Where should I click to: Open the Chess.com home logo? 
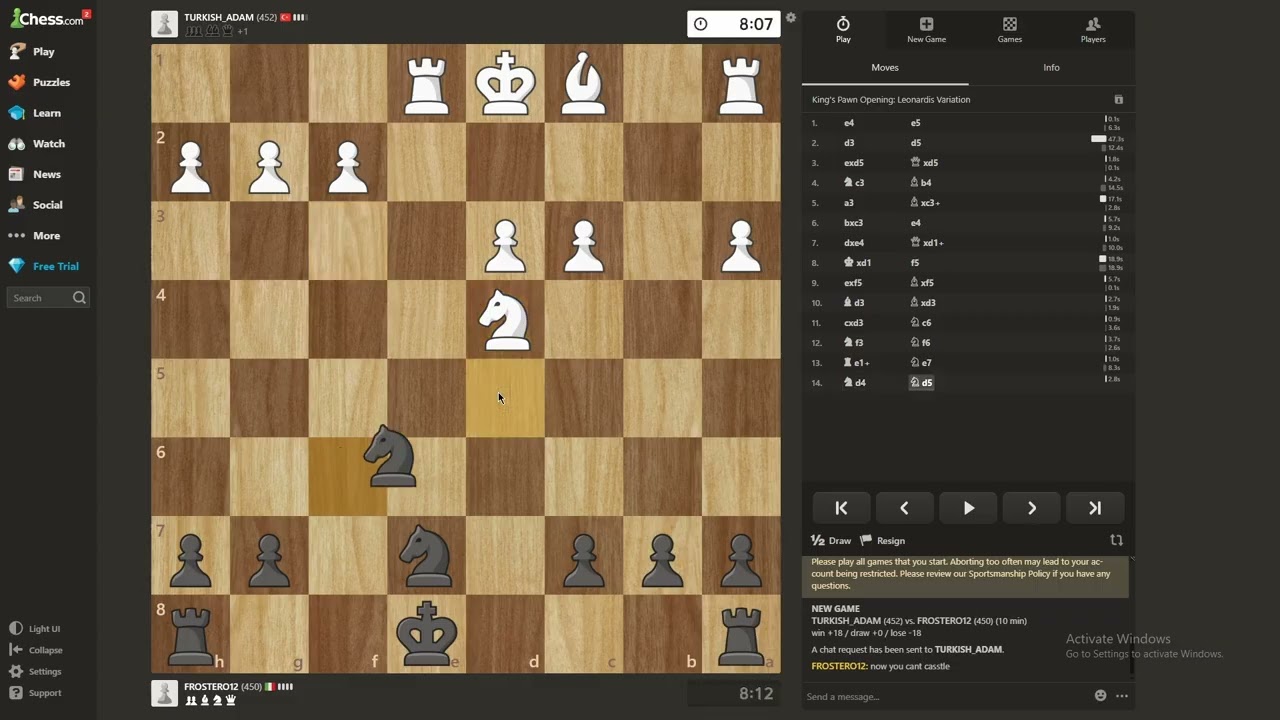coord(47,18)
